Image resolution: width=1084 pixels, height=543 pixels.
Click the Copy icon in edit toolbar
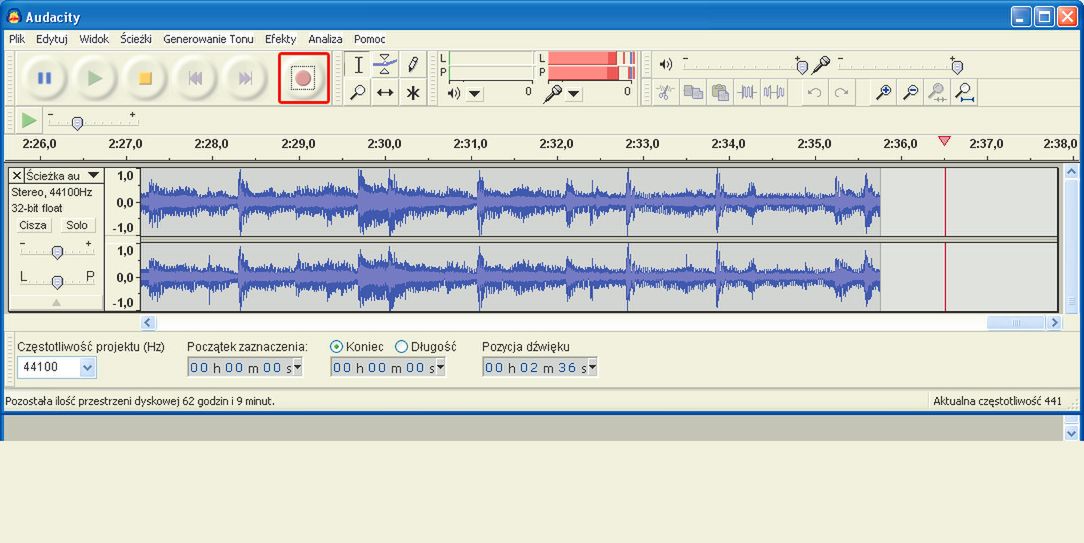692,92
